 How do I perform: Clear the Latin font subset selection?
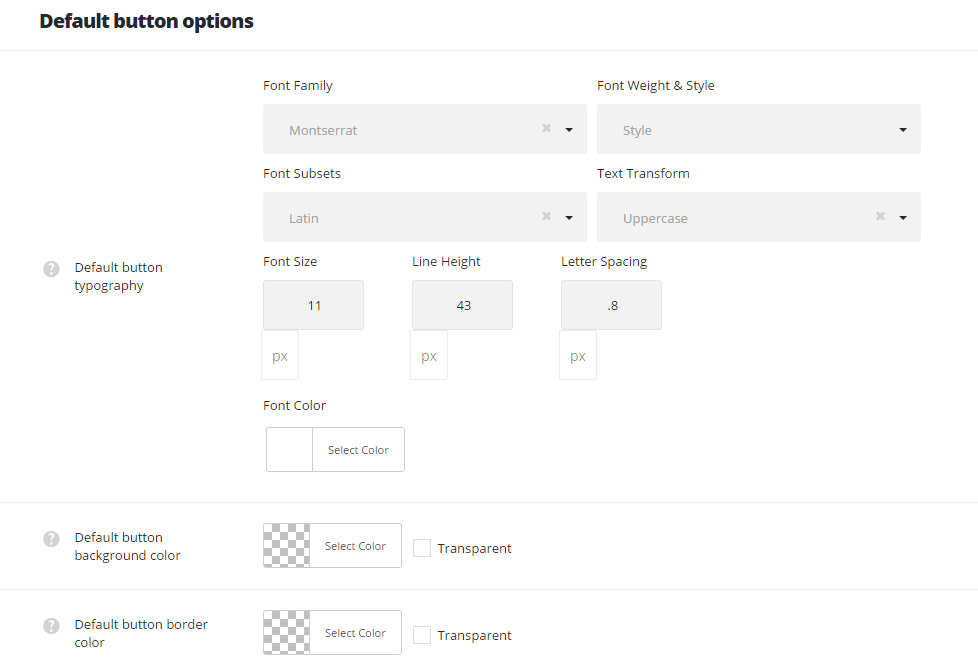pyautogui.click(x=546, y=217)
